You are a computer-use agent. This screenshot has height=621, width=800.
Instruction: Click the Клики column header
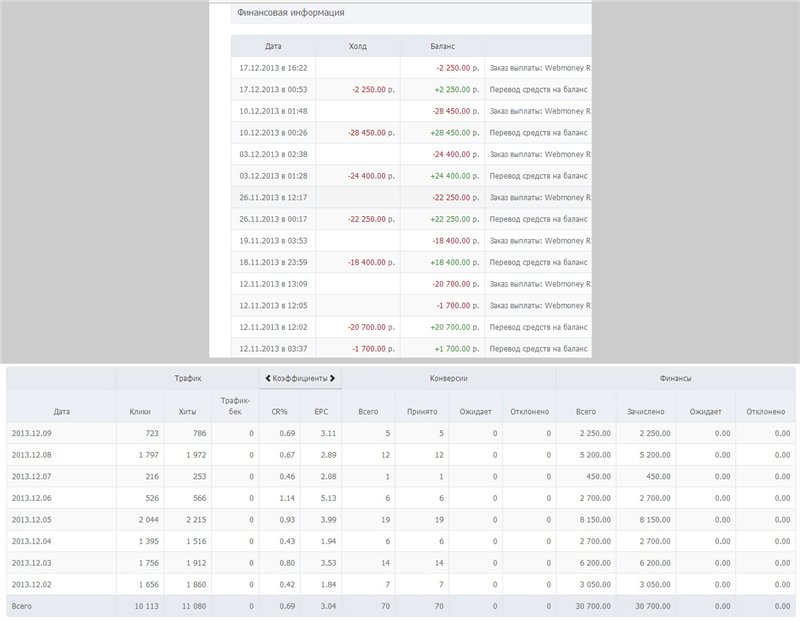click(x=140, y=410)
